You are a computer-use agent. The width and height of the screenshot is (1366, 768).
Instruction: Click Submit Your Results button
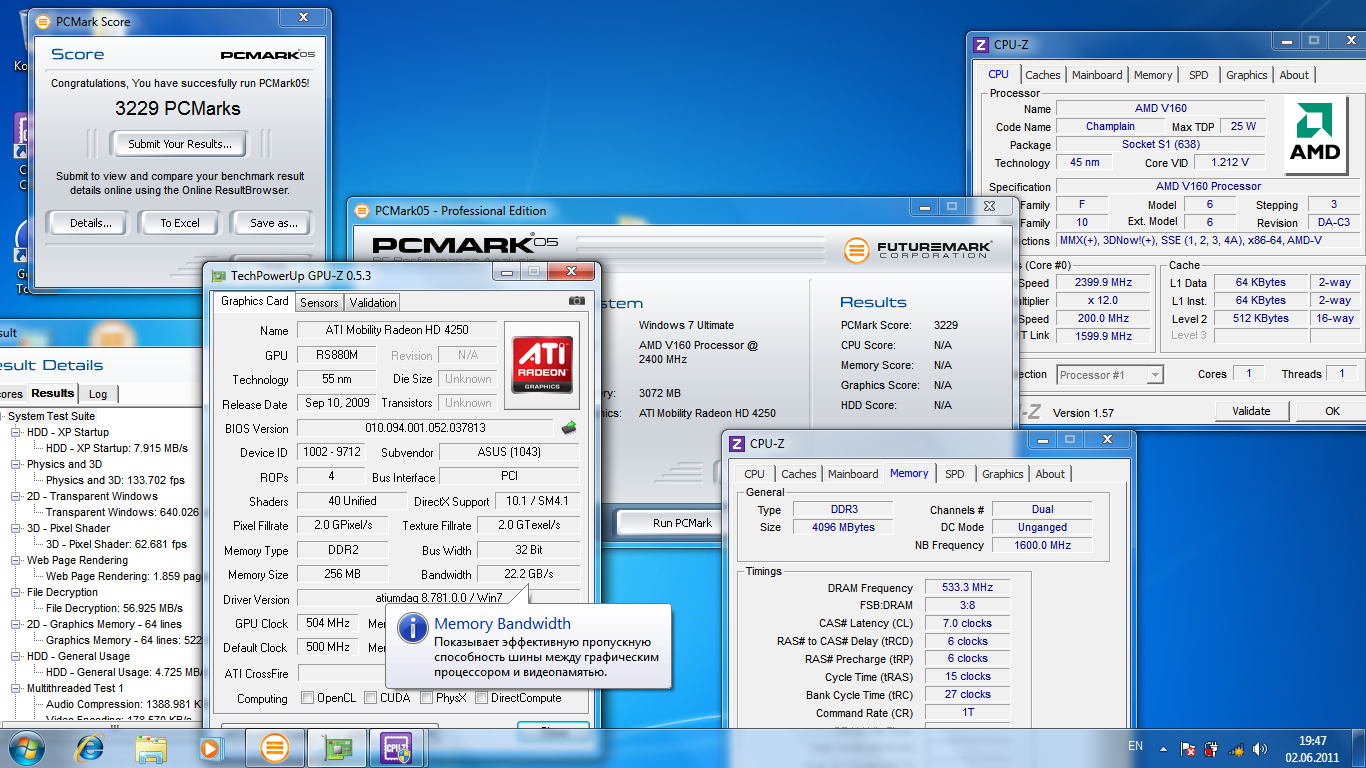tap(180, 144)
